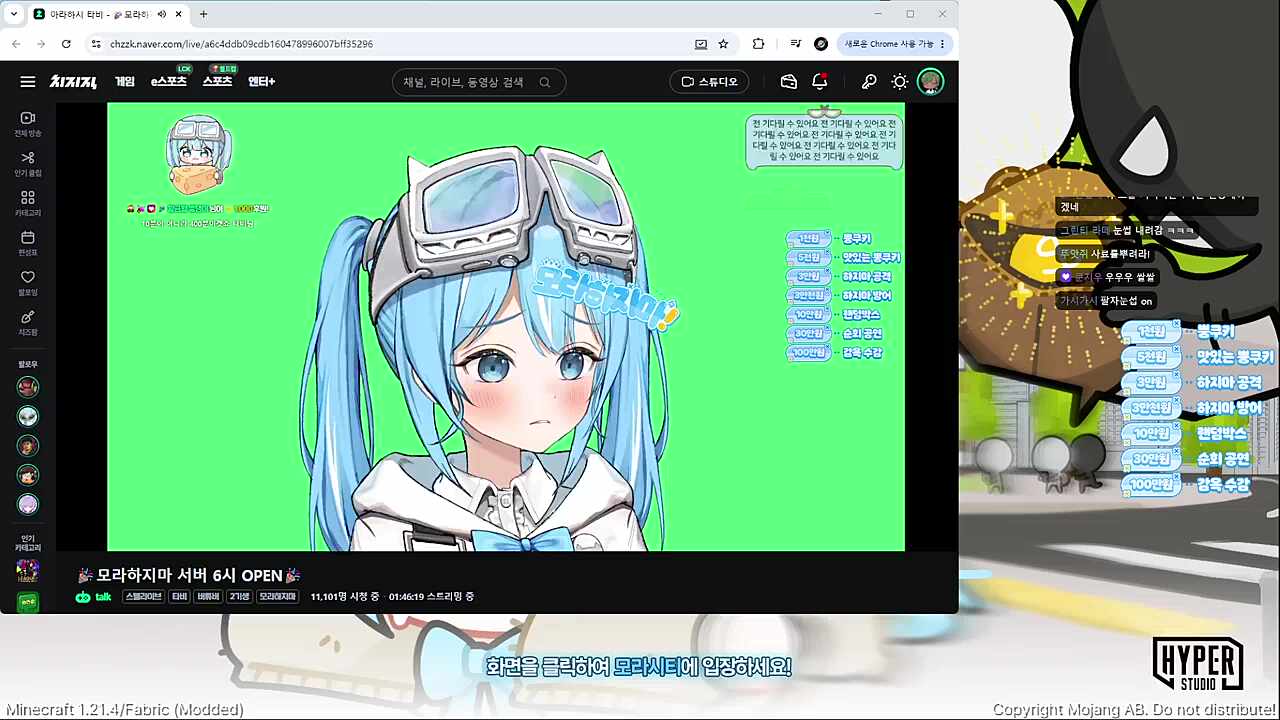The height and width of the screenshot is (720, 1280).
Task: Toggle the sun light/dark theme icon
Action: coord(900,82)
